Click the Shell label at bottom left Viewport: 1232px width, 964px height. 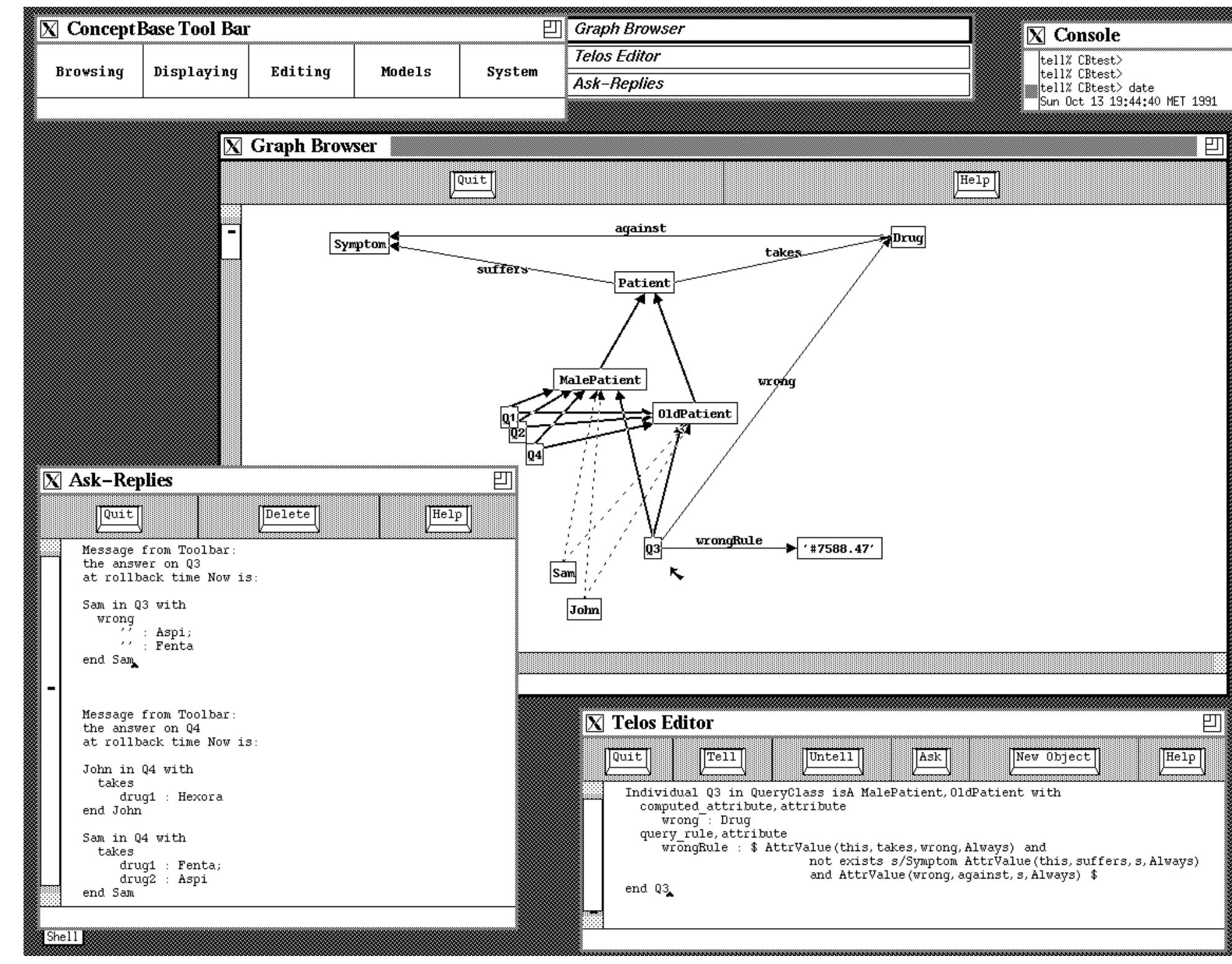[x=63, y=937]
